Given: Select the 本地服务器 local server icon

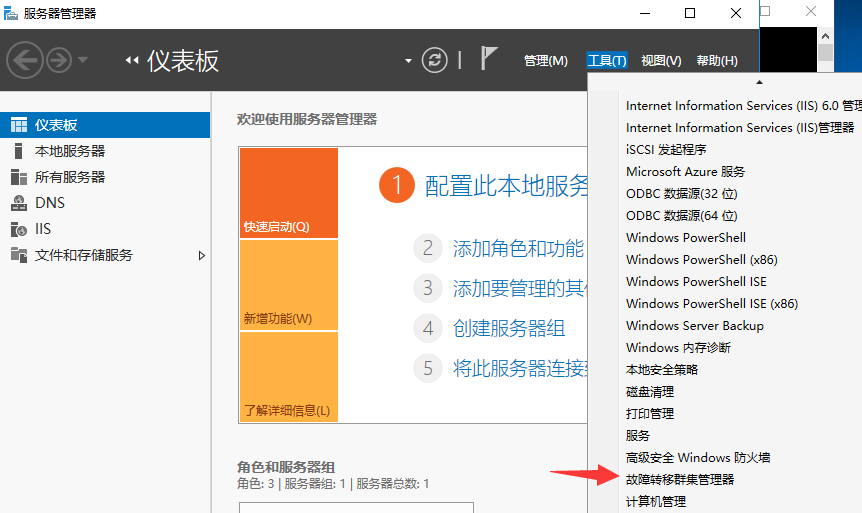Looking at the screenshot, I should point(18,151).
